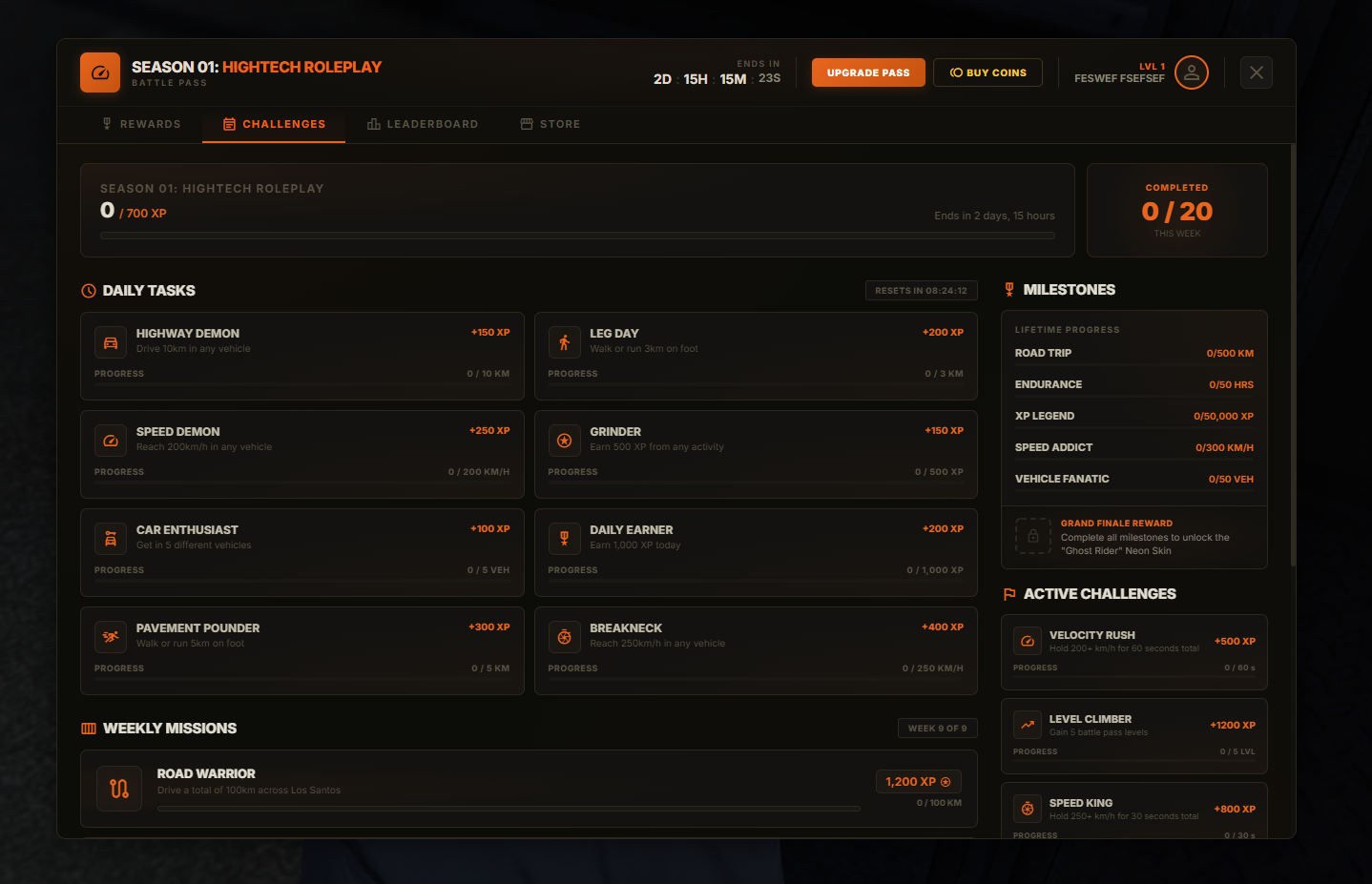Image resolution: width=1372 pixels, height=884 pixels.
Task: Click the Road Warrior route icon
Action: coord(119,789)
